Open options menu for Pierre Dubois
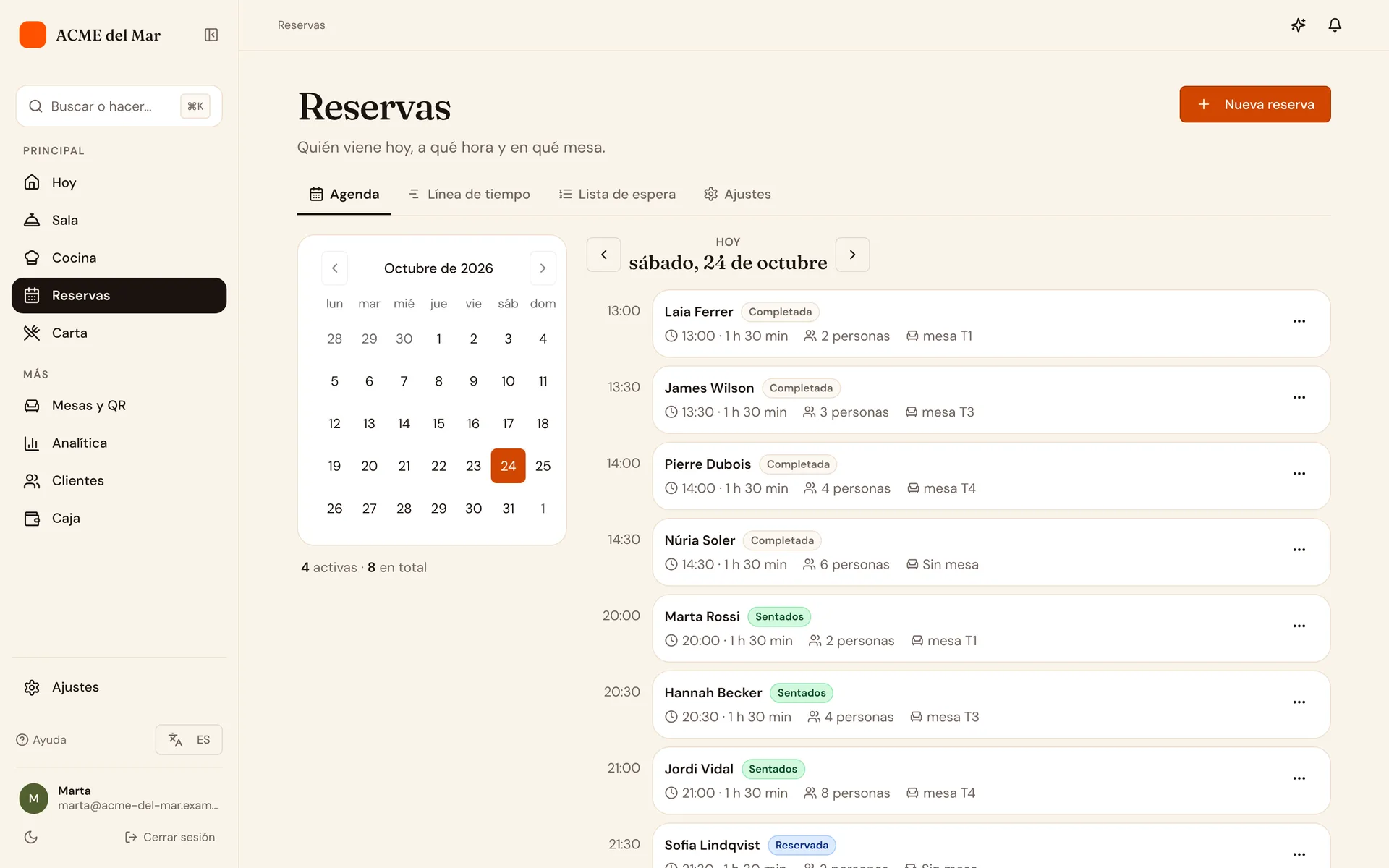The height and width of the screenshot is (868, 1389). click(x=1299, y=473)
